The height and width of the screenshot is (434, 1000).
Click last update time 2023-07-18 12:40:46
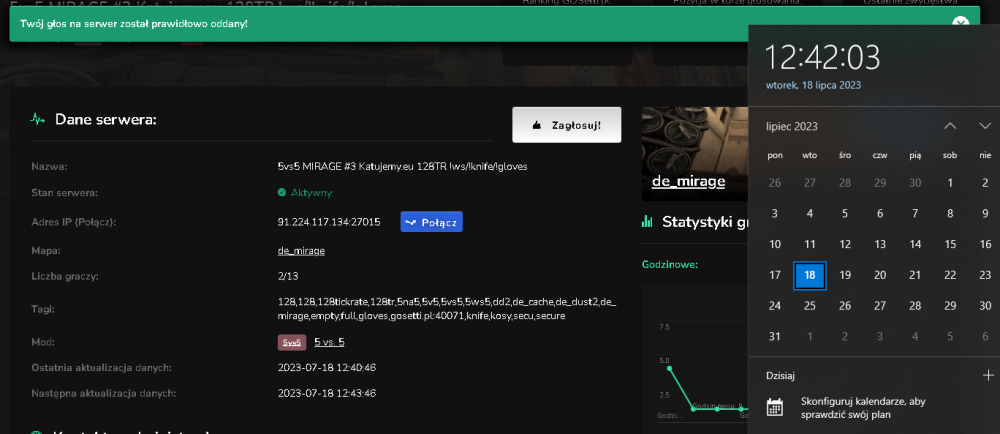click(x=327, y=368)
